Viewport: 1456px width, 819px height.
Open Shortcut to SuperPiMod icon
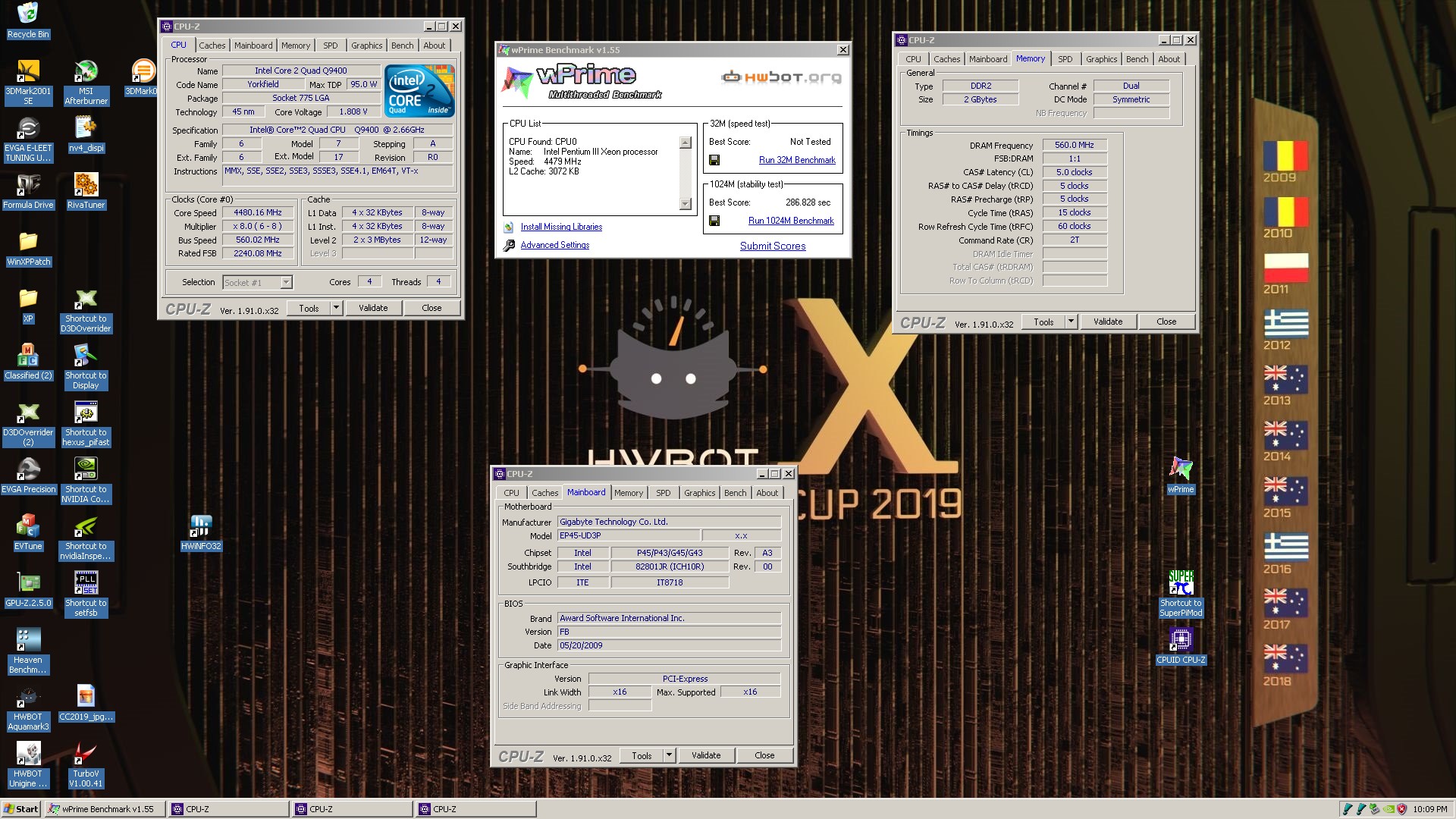click(x=1181, y=595)
